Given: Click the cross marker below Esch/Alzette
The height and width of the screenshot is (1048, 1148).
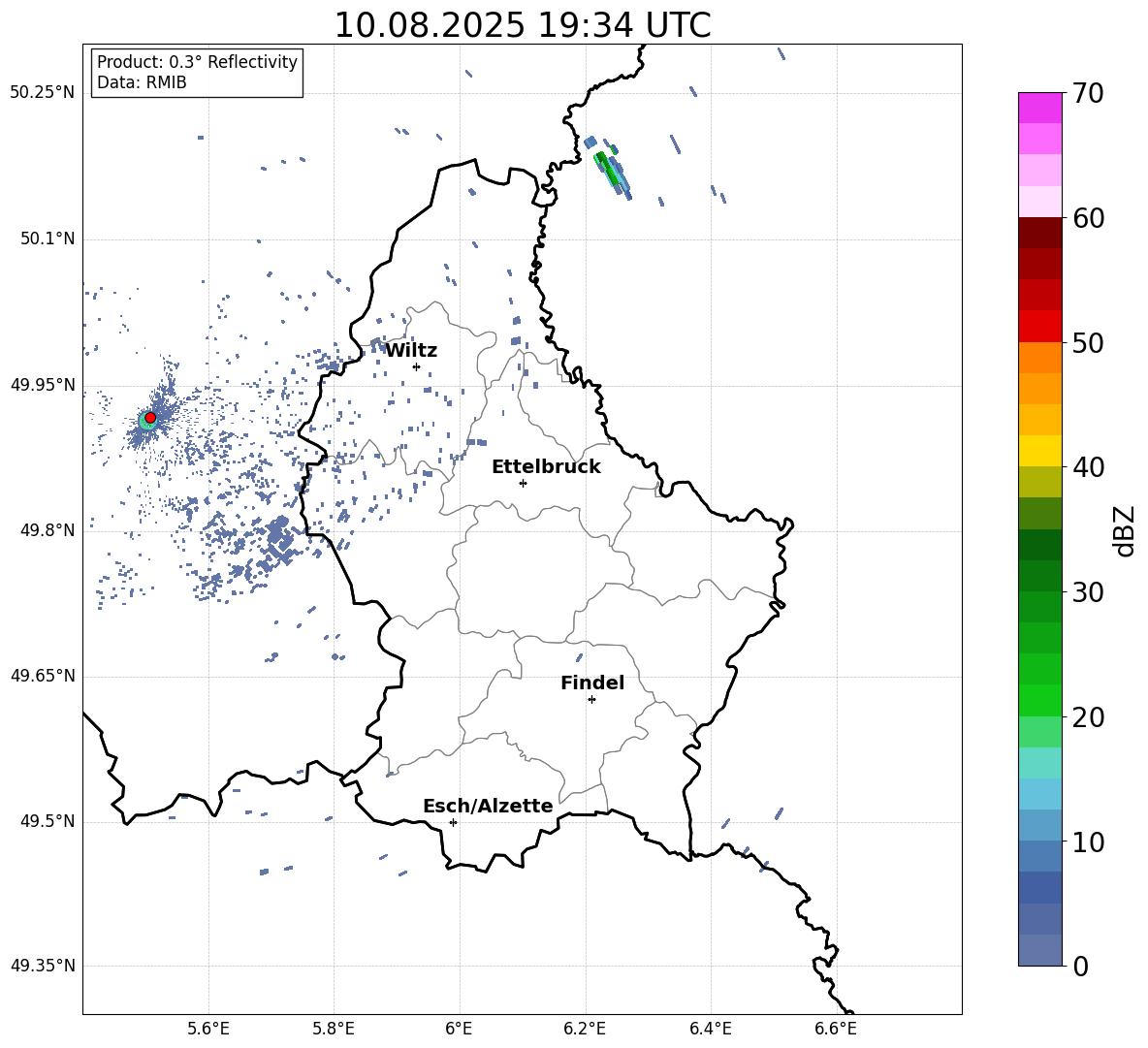Looking at the screenshot, I should (453, 822).
